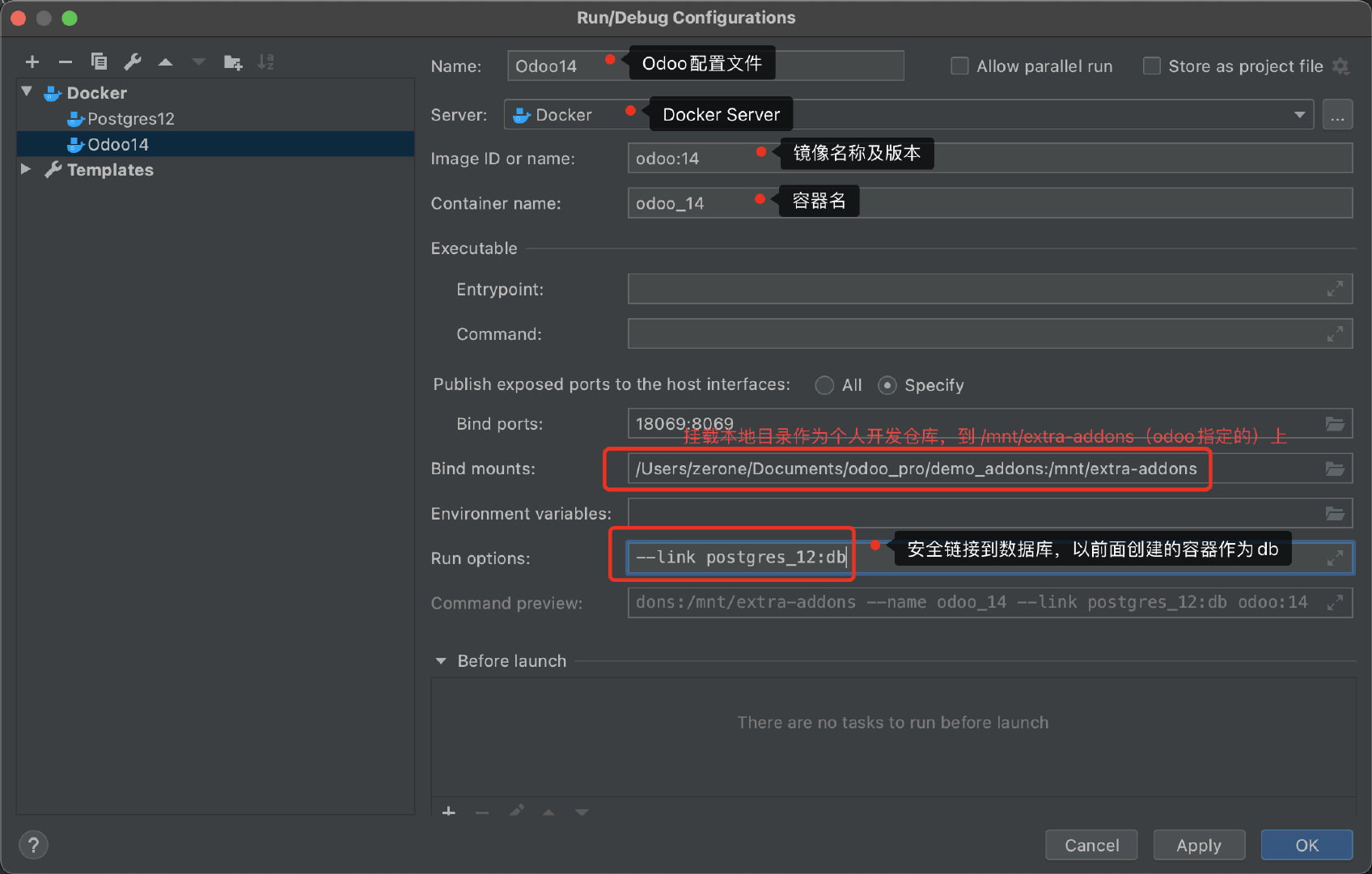The image size is (1372, 874).
Task: Add a new run configuration with the plus icon
Action: point(32,61)
